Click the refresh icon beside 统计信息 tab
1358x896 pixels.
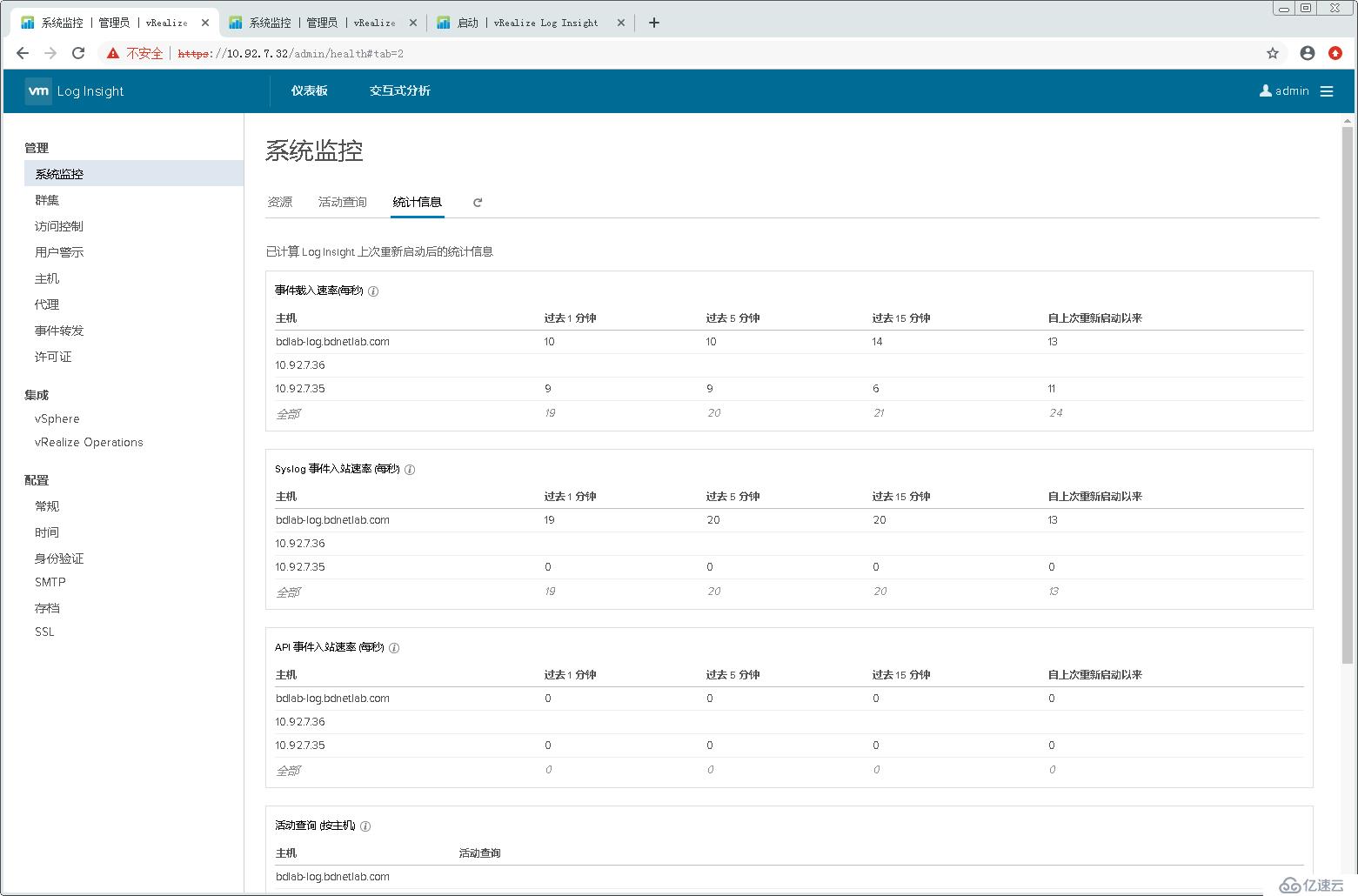tap(478, 203)
